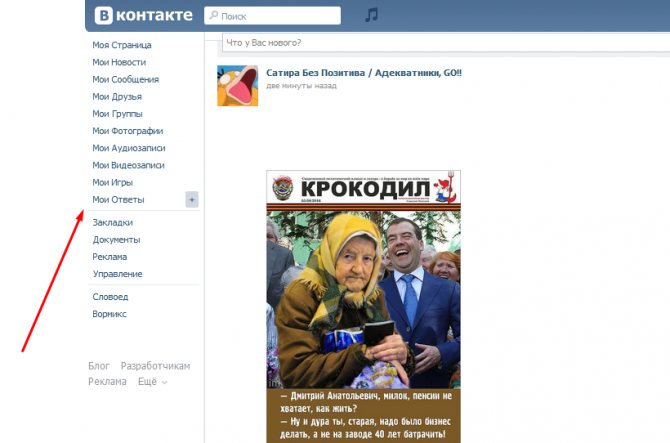Go to Мои Новости
The height and width of the screenshot is (443, 670).
119,62
